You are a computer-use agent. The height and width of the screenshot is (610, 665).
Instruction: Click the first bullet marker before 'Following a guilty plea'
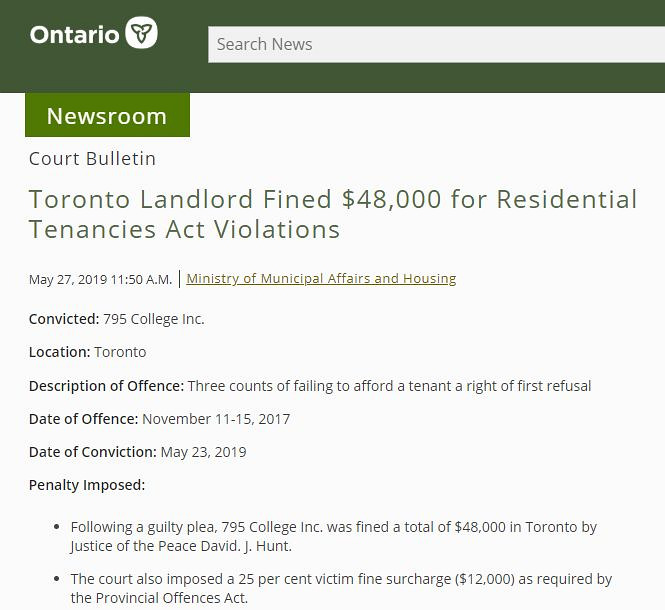click(57, 527)
